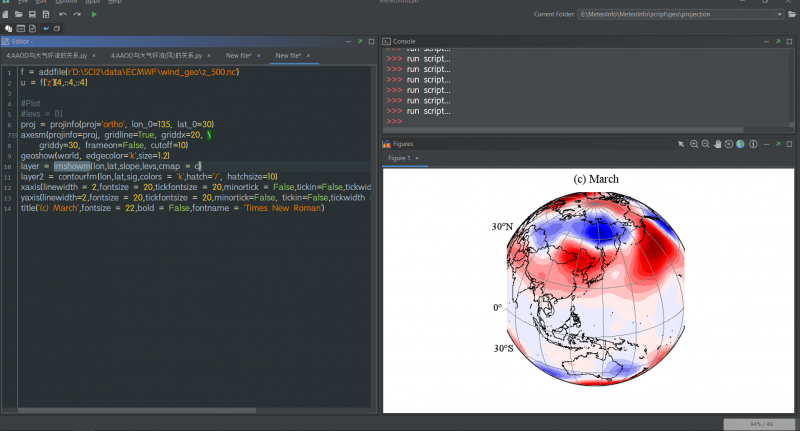This screenshot has height=431, width=800.
Task: Open the Apps menu
Action: (x=91, y=2)
